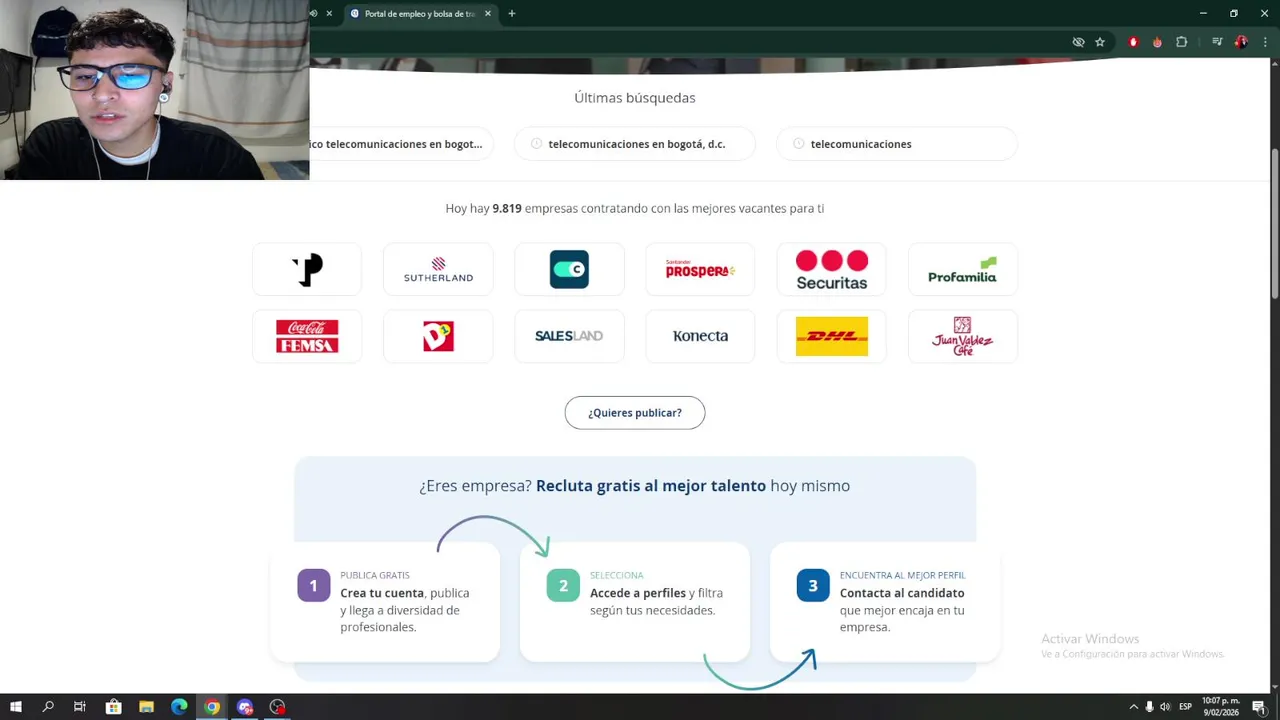Mute the audio-playing browser tab speaker icon
The width and height of the screenshot is (1280, 720).
point(314,13)
